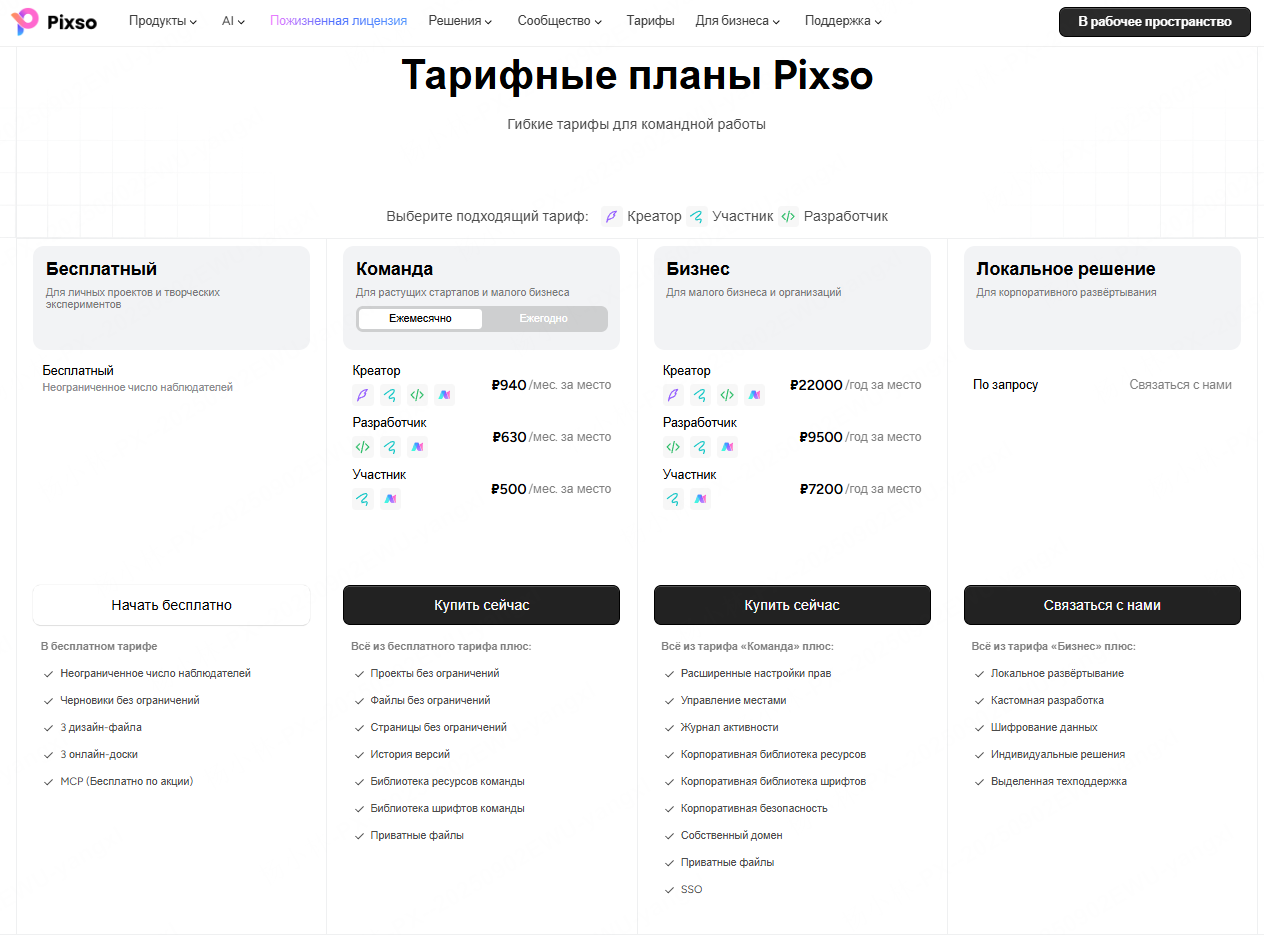Click teal squiggle icon in Бизнес Креатор row
Screen dimensions: 1264x935
click(x=700, y=394)
